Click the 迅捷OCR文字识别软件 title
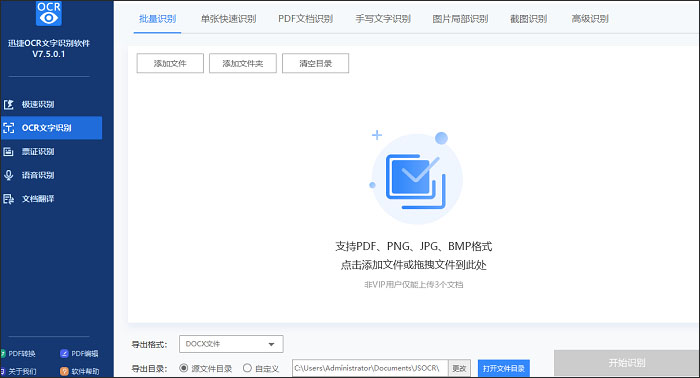The height and width of the screenshot is (378, 700). click(x=49, y=43)
